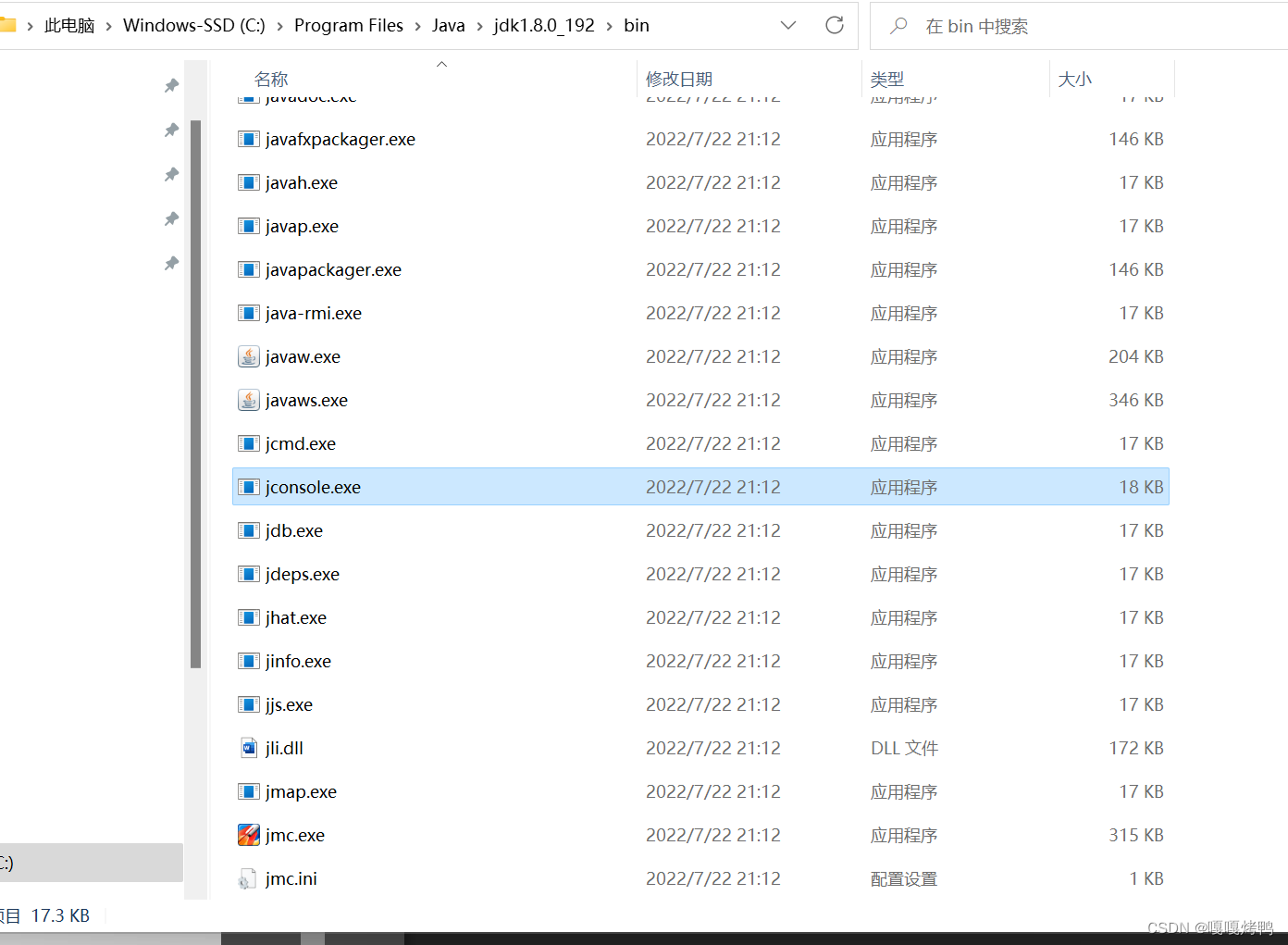Screen dimensions: 1288x945
Task: Expand the chevron after Program Files
Action: click(417, 26)
